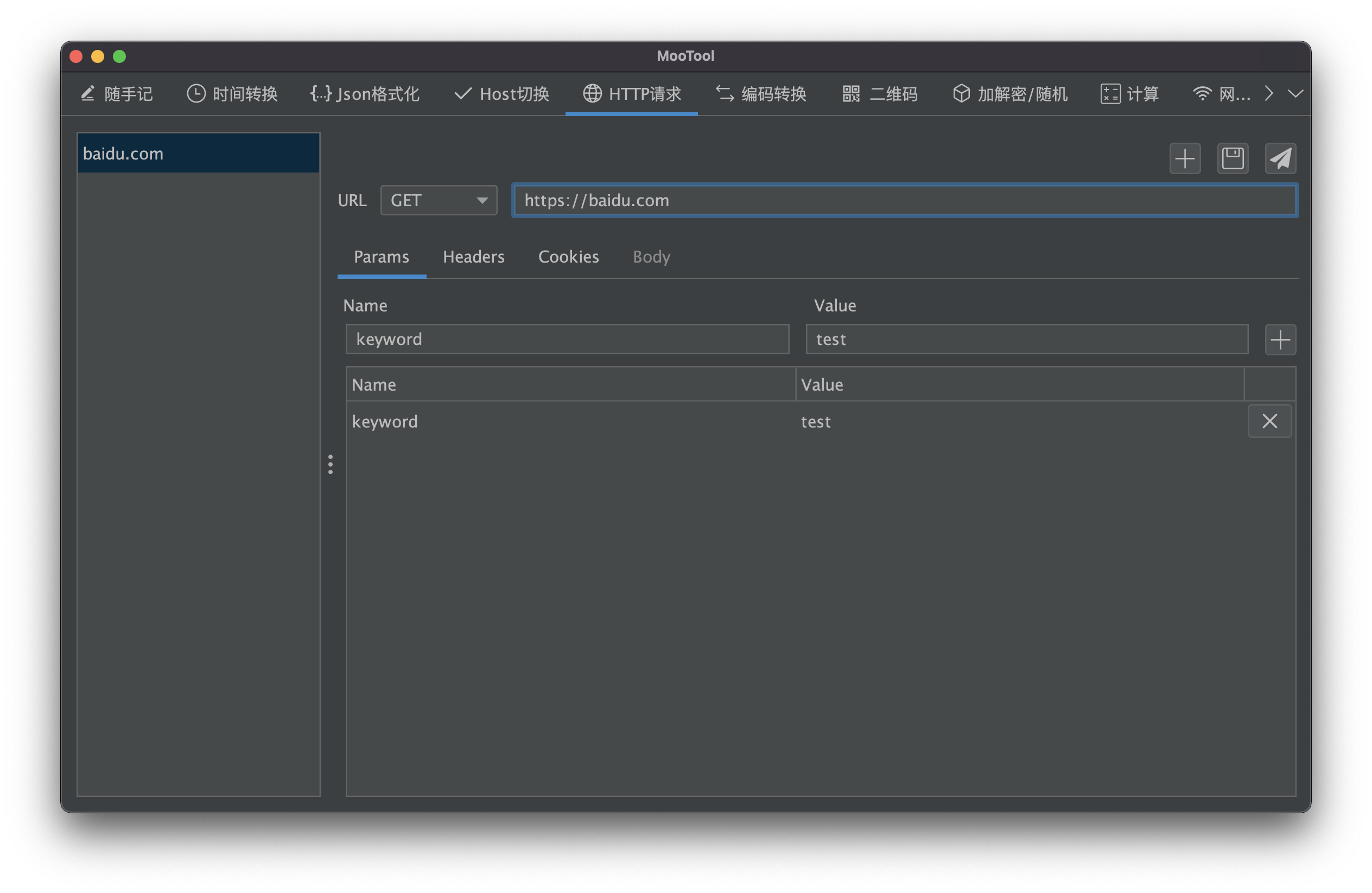The width and height of the screenshot is (1372, 893).
Task: Switch to the 时间转换 tab
Action: click(x=233, y=94)
